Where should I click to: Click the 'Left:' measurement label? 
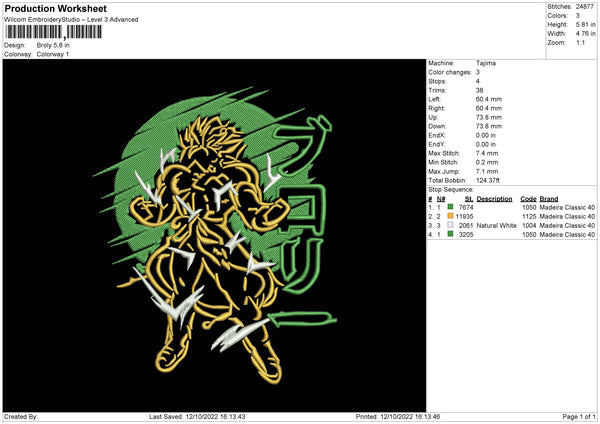(434, 99)
